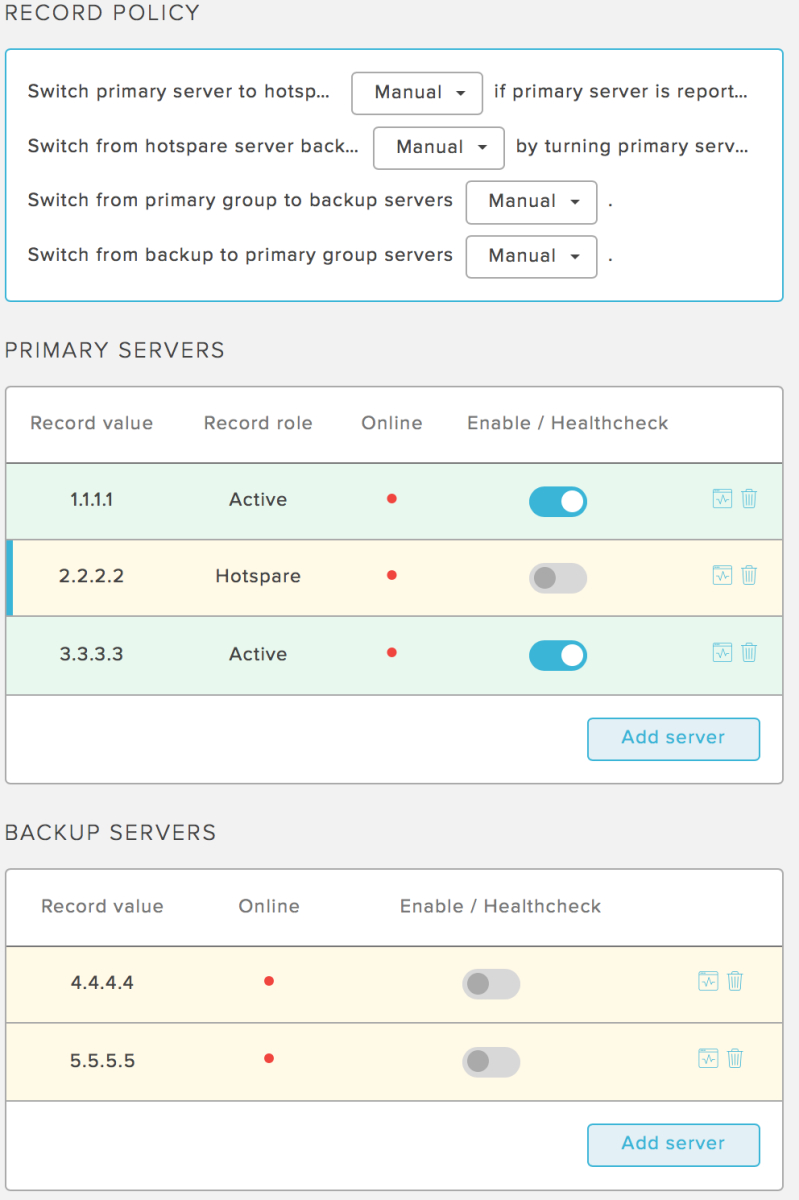Image resolution: width=799 pixels, height=1200 pixels.
Task: Delete server 1.1.1.1 with trash icon
Action: pyautogui.click(x=749, y=498)
